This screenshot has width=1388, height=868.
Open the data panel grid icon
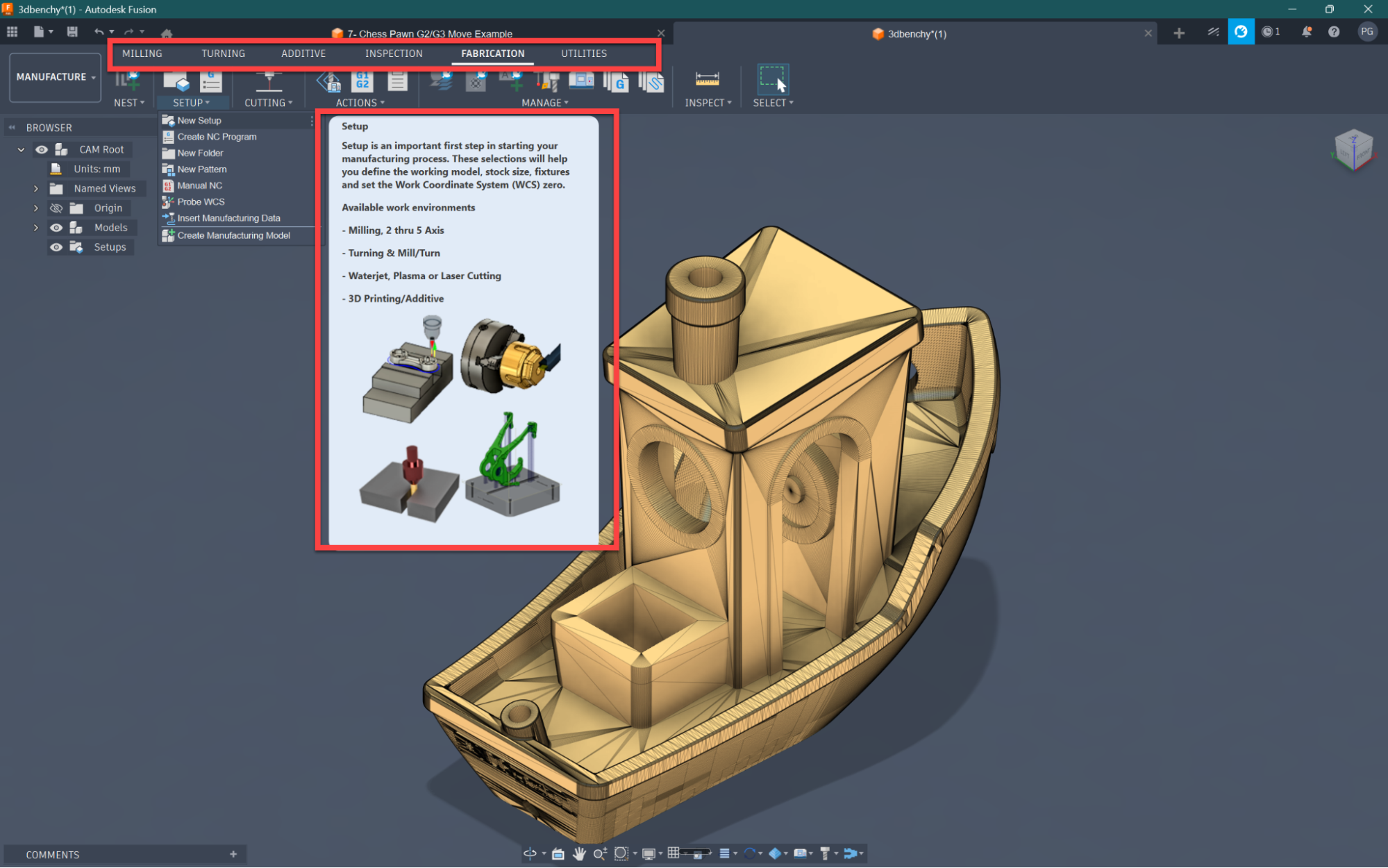click(12, 32)
